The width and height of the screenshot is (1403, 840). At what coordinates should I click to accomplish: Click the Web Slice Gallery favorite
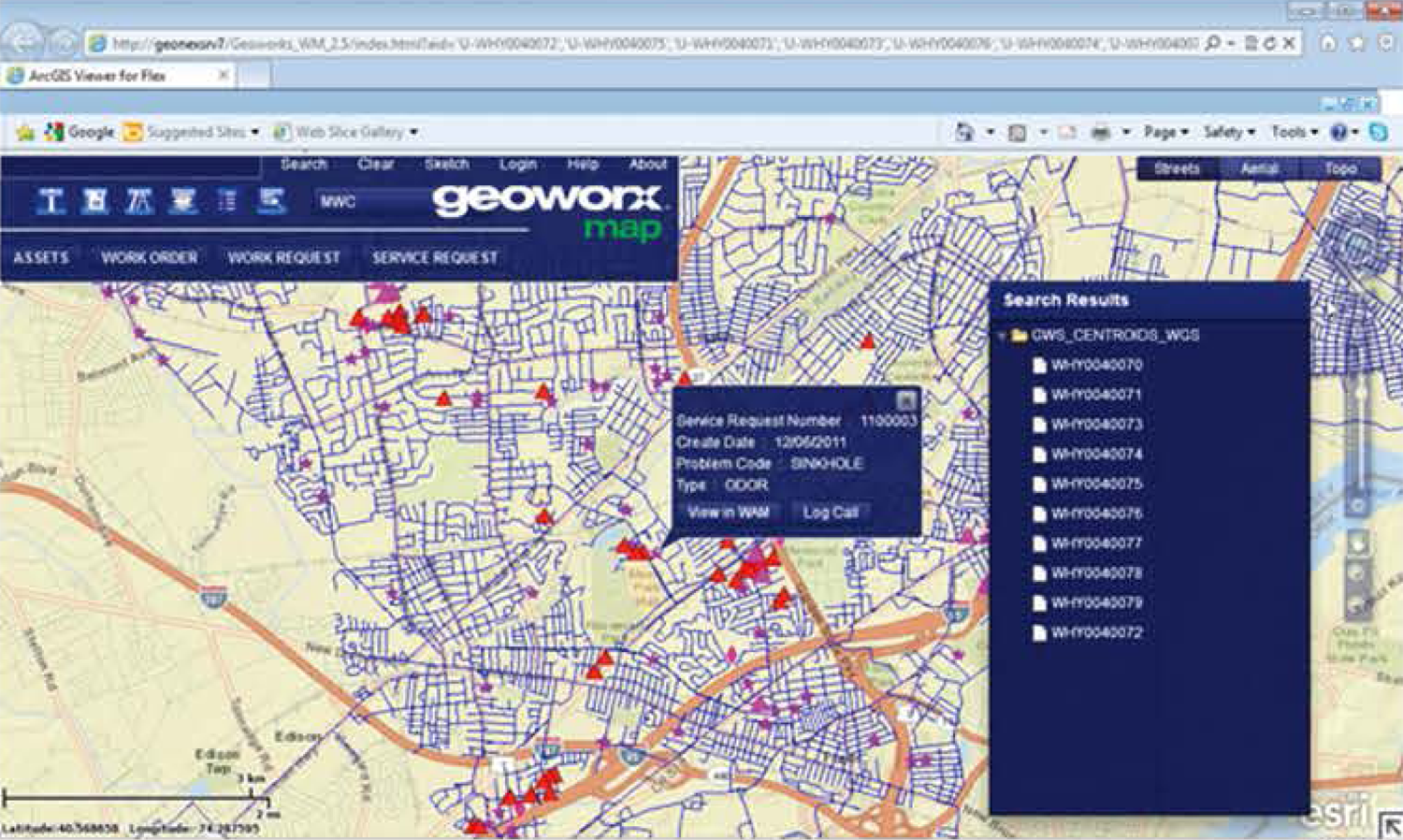pos(340,132)
